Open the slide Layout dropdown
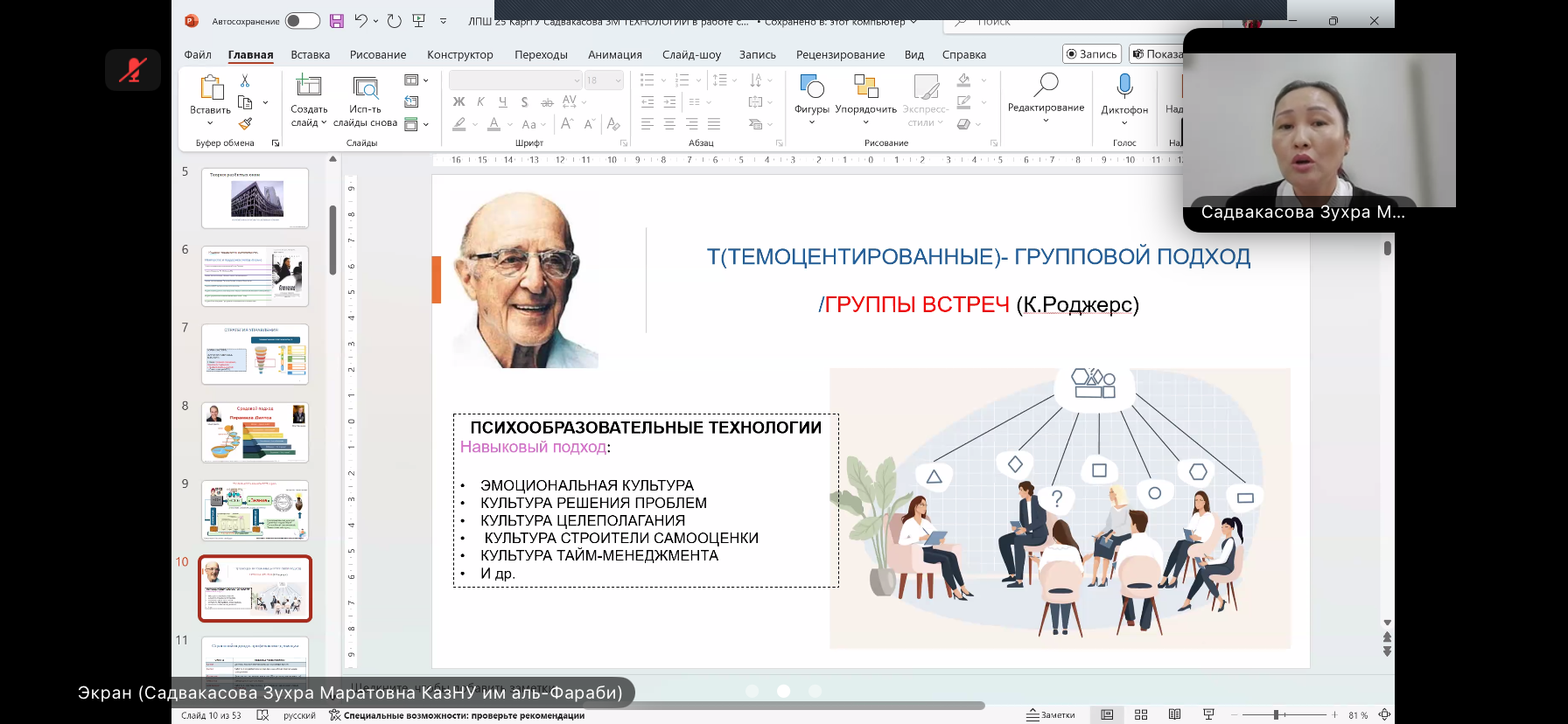 click(416, 80)
